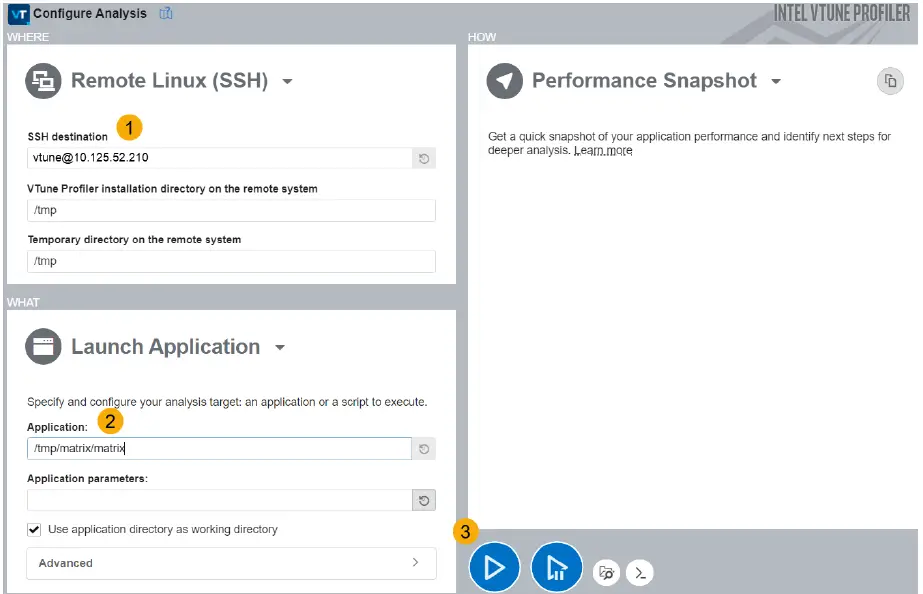Select the WHERE section header
The height and width of the screenshot is (594, 923).
pyautogui.click(x=27, y=37)
